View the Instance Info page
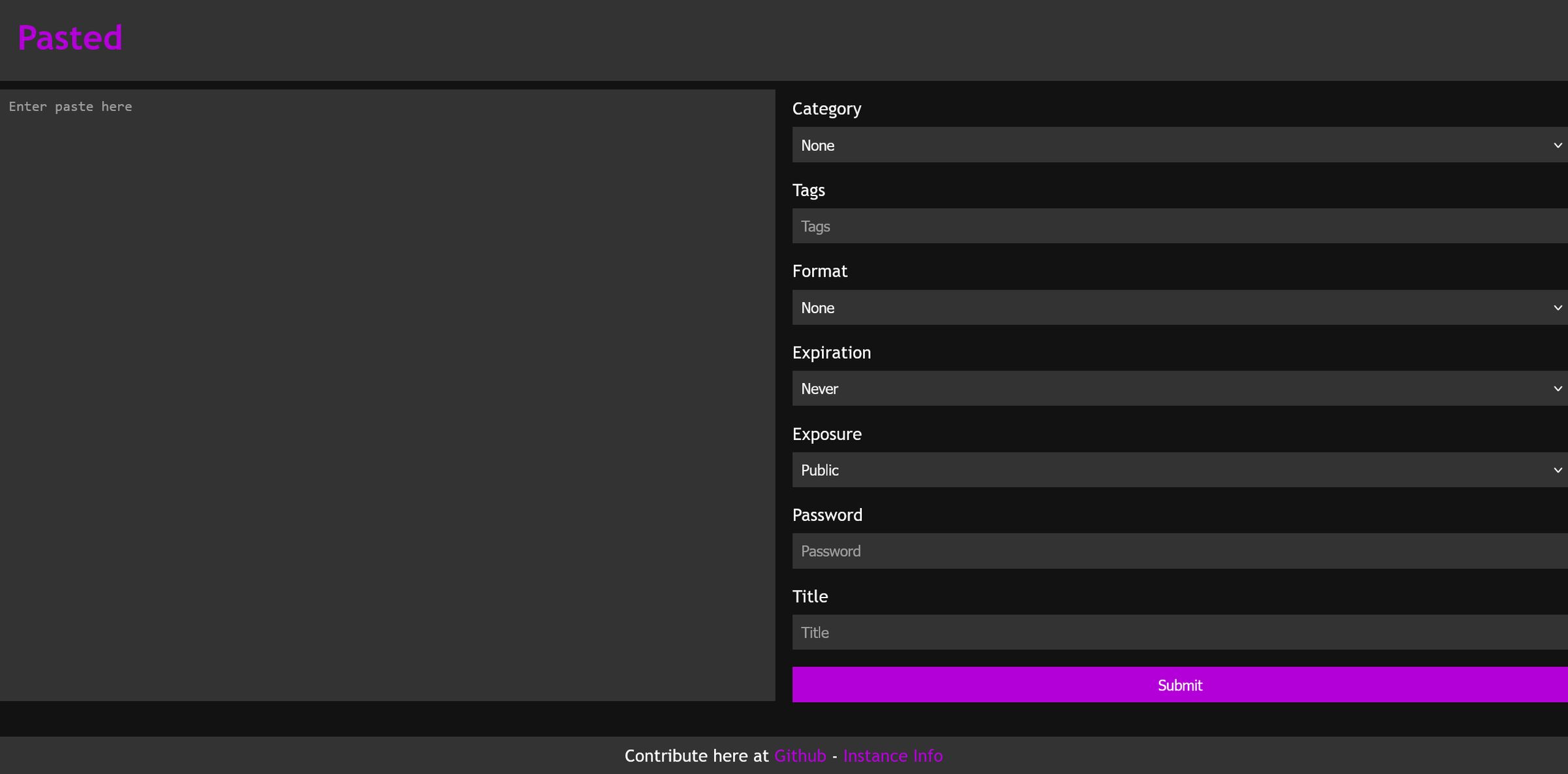 893,756
